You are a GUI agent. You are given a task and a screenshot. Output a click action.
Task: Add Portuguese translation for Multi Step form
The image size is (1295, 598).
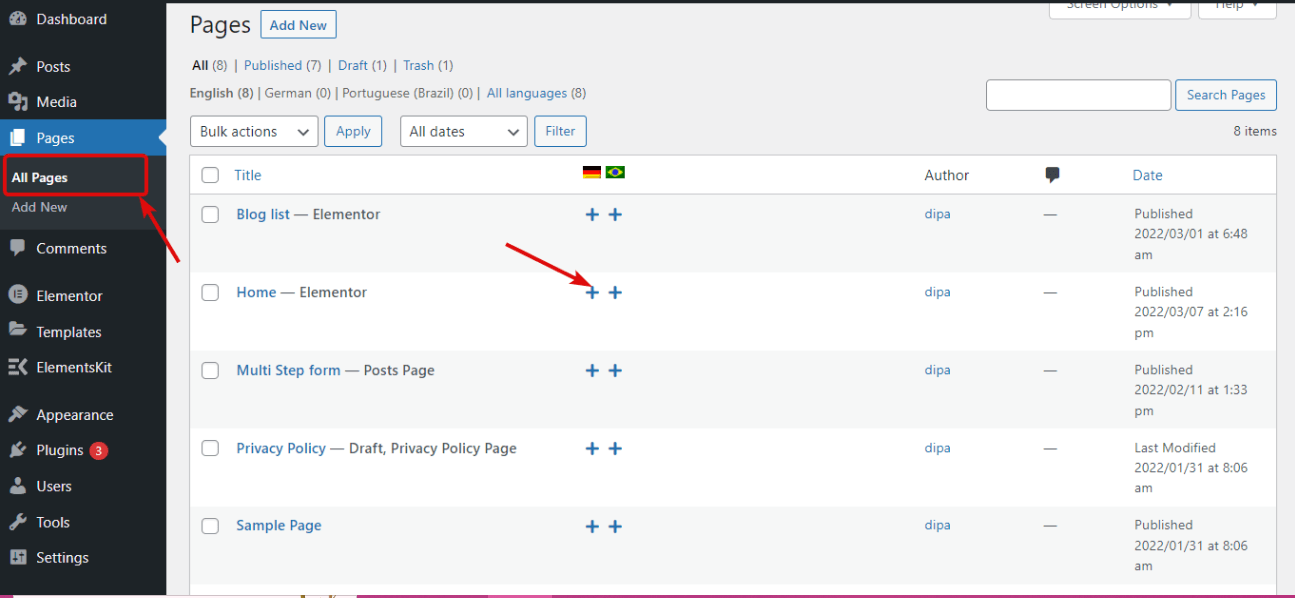click(615, 370)
